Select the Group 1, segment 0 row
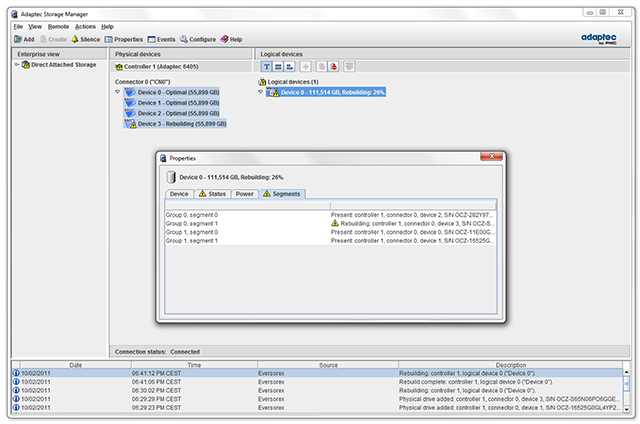640x424 pixels. pyautogui.click(x=331, y=232)
